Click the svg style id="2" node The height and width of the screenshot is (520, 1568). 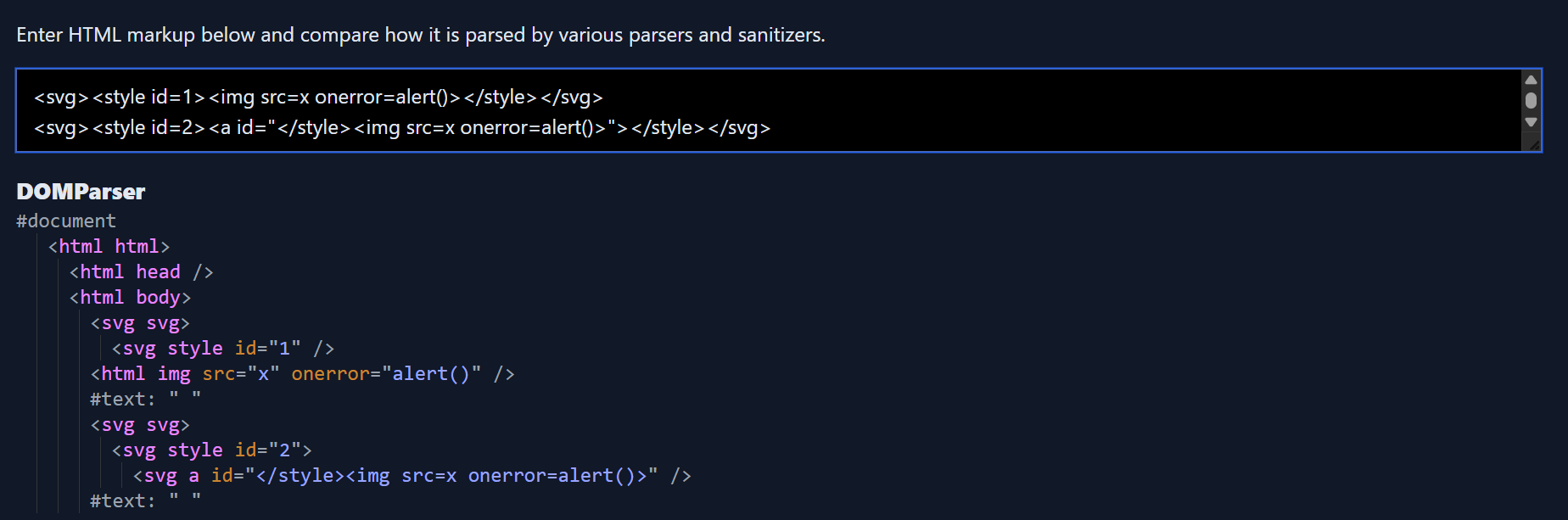pyautogui.click(x=211, y=450)
